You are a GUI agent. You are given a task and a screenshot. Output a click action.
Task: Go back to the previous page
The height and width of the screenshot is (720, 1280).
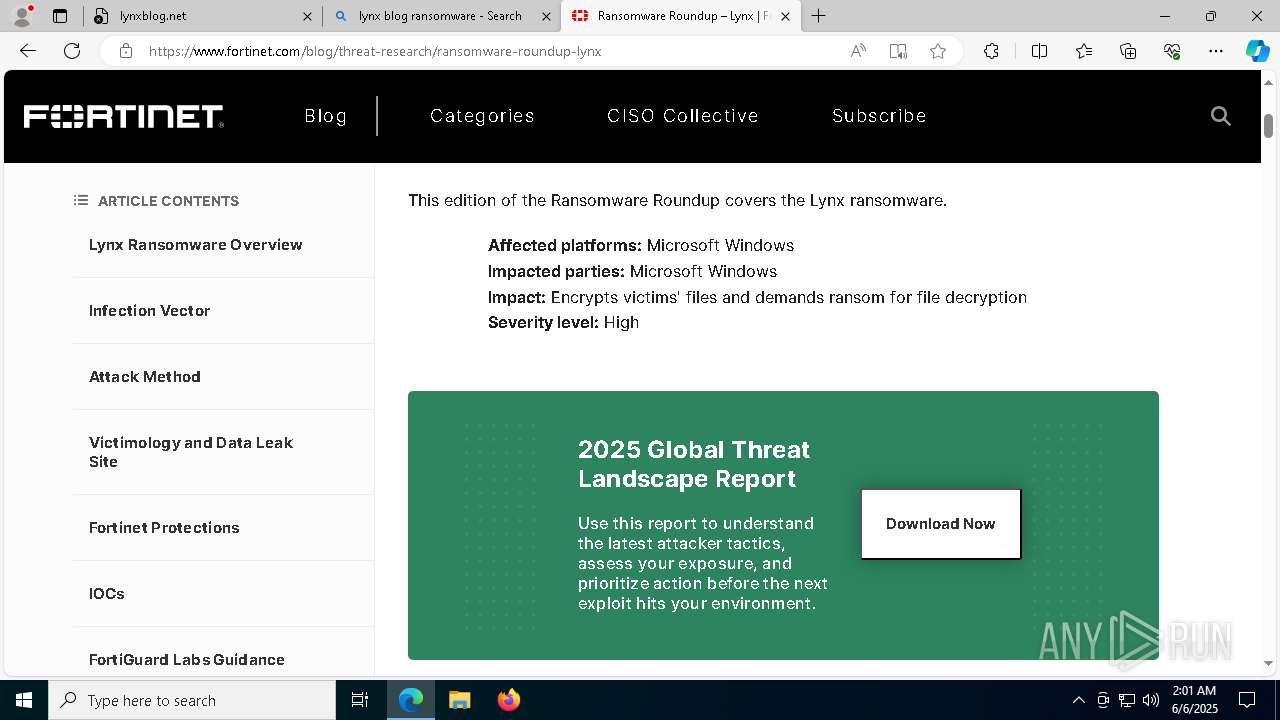(28, 51)
